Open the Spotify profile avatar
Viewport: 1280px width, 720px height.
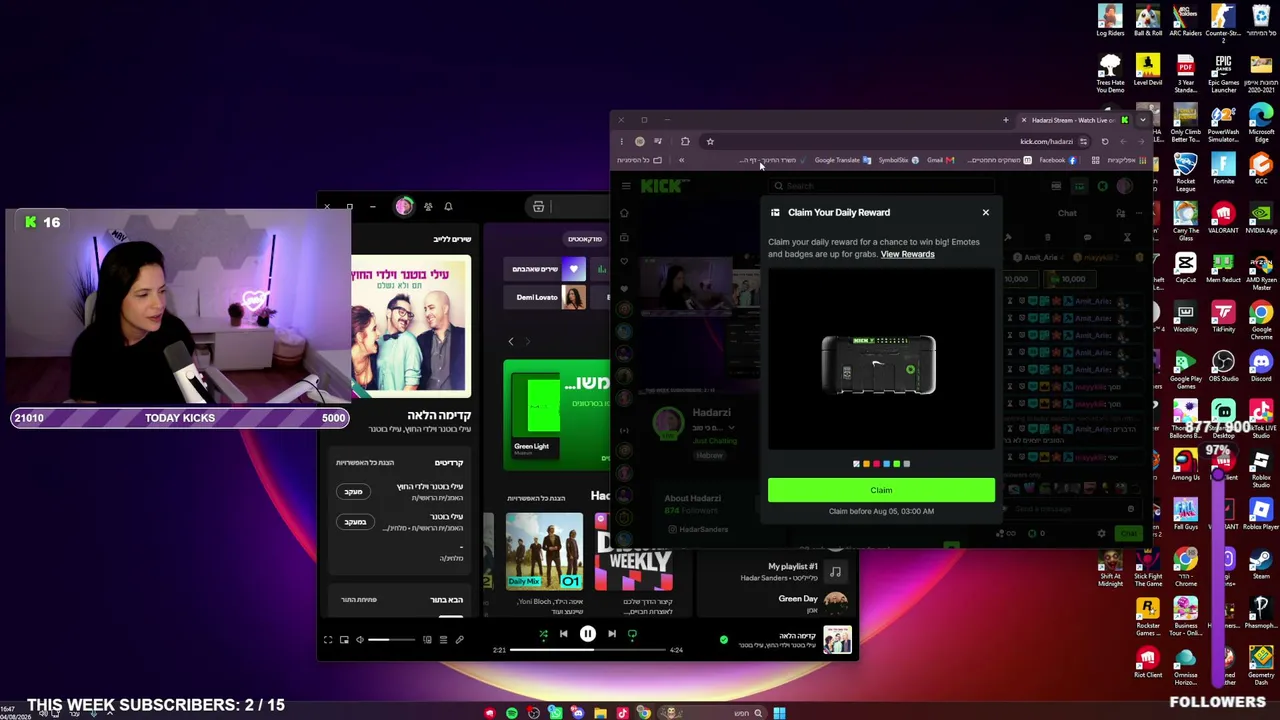pos(403,207)
